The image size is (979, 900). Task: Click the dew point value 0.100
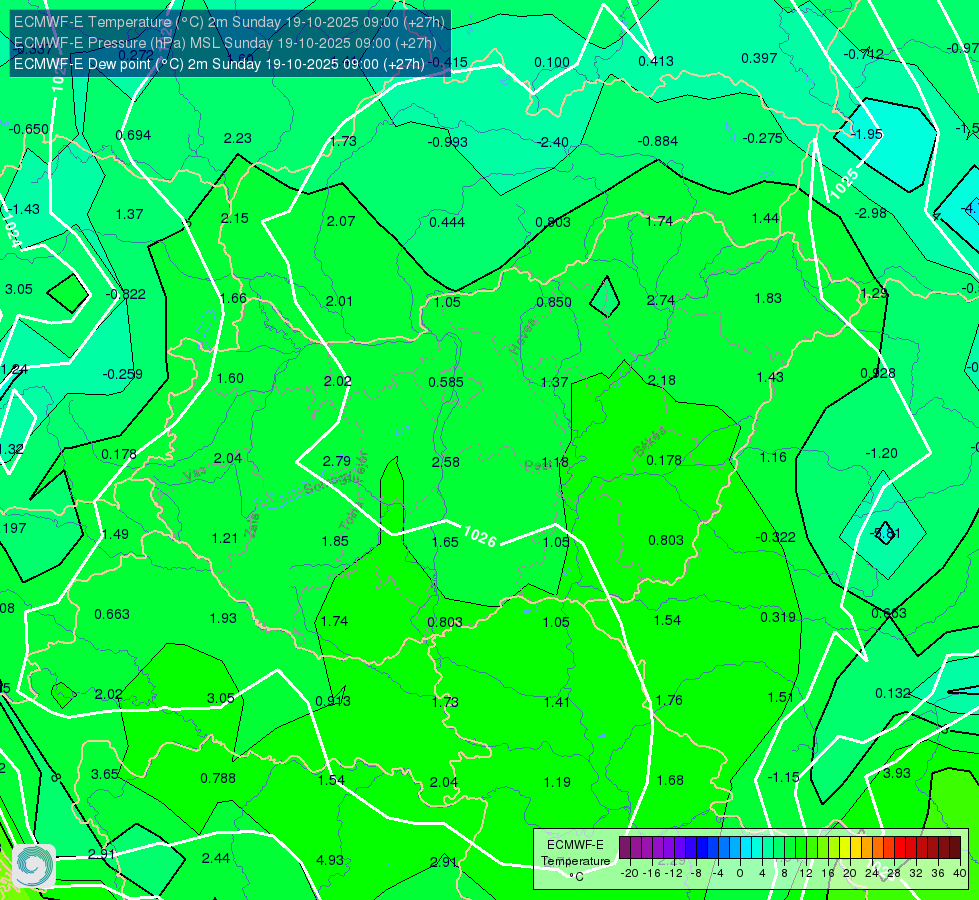(x=552, y=62)
